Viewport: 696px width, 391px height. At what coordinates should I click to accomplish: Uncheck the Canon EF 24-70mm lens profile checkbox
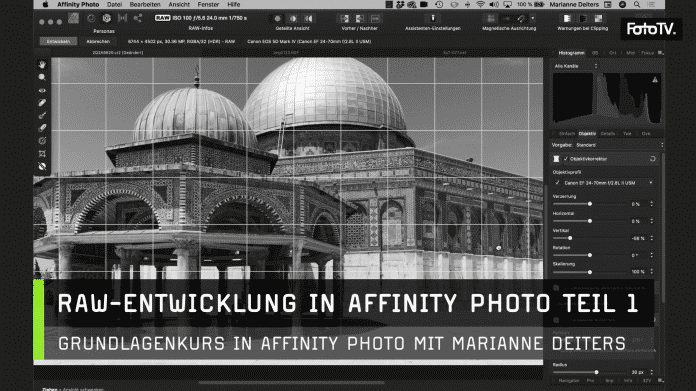click(x=558, y=182)
